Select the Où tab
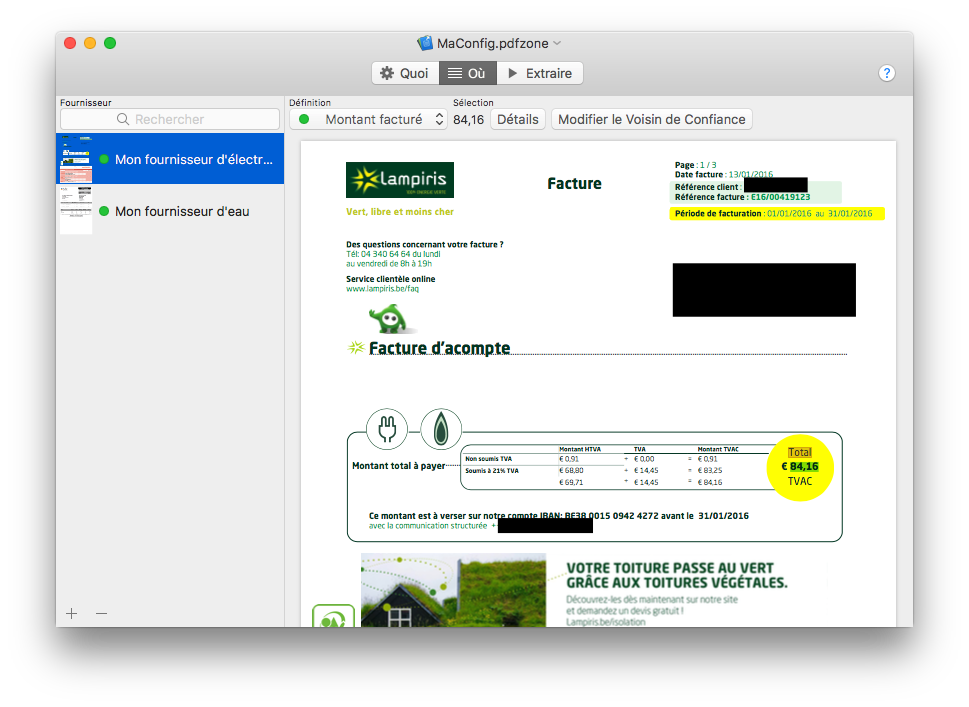The width and height of the screenshot is (969, 707). pyautogui.click(x=467, y=73)
